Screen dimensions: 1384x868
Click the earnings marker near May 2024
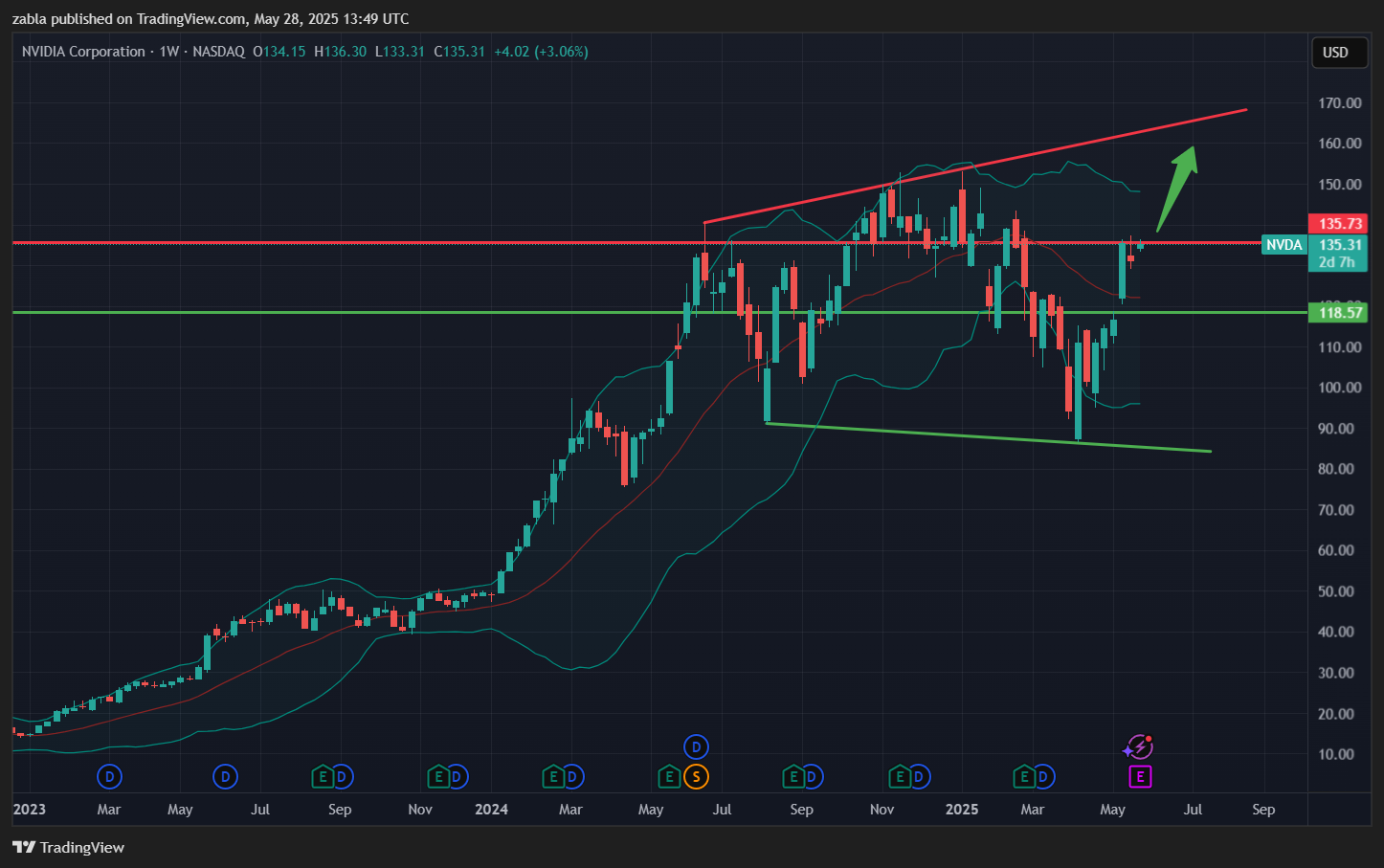pyautogui.click(x=669, y=776)
